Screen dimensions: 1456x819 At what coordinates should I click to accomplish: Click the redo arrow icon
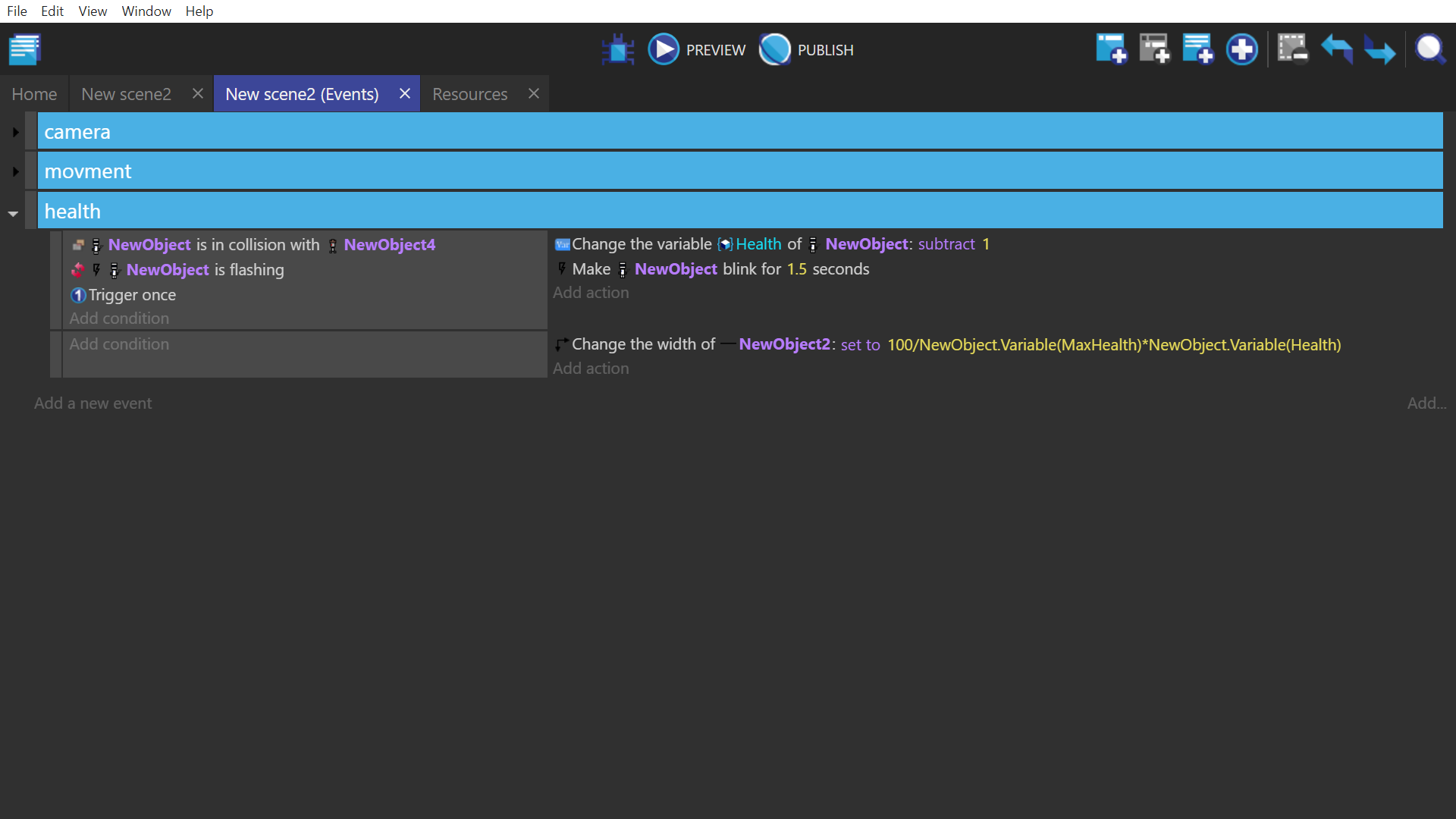1380,50
